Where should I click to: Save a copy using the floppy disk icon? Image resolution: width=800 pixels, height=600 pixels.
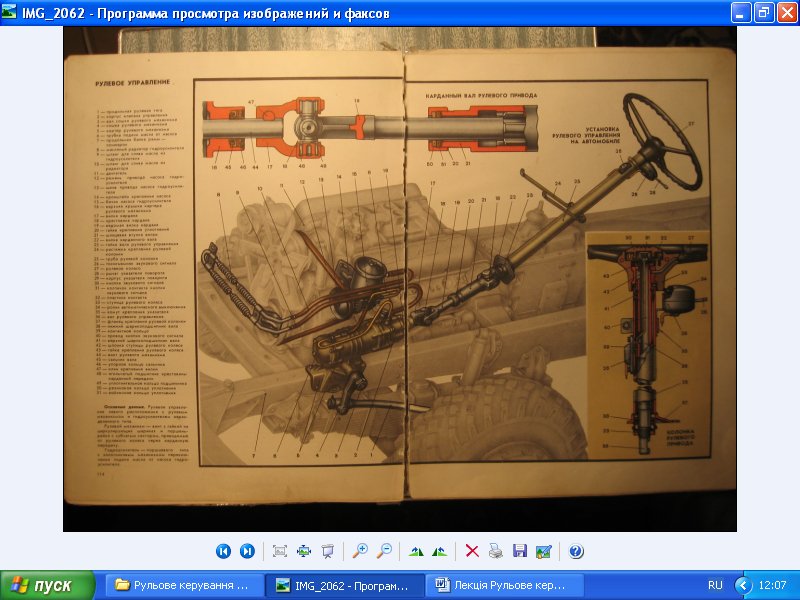coord(520,551)
